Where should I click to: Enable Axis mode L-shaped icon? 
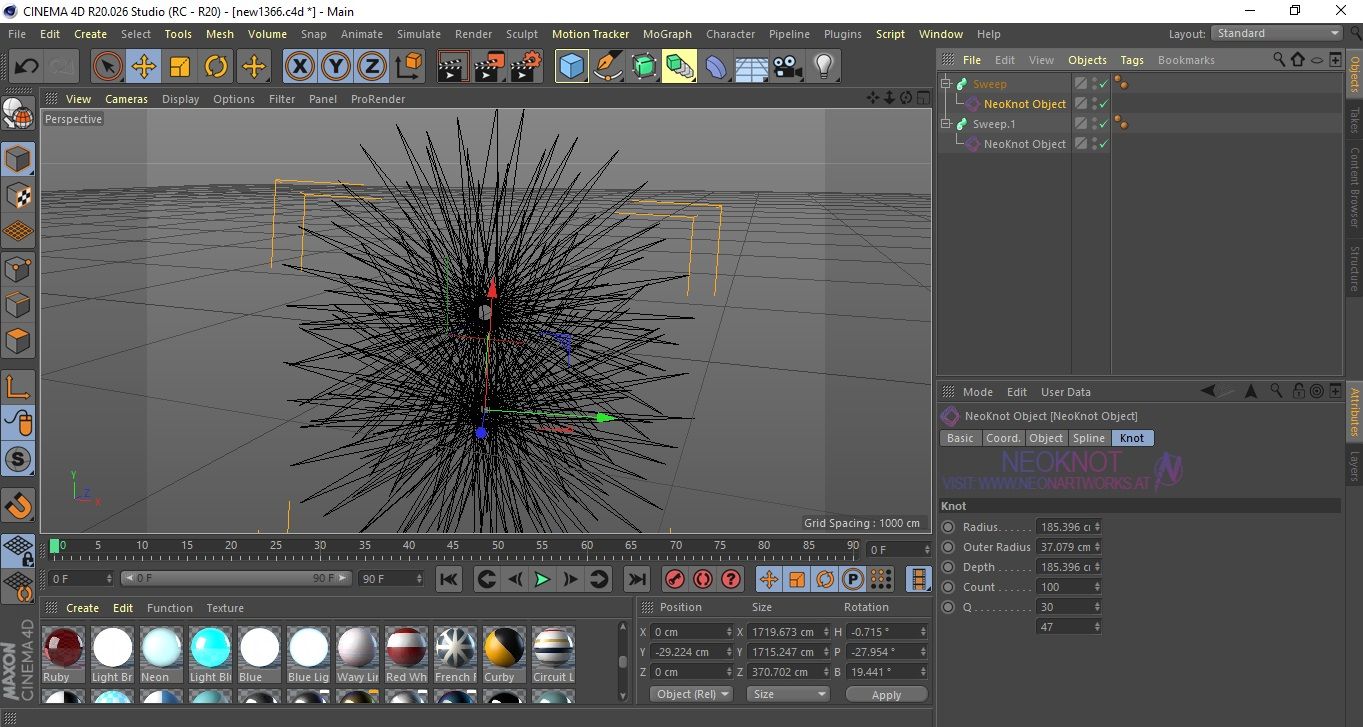click(x=18, y=387)
